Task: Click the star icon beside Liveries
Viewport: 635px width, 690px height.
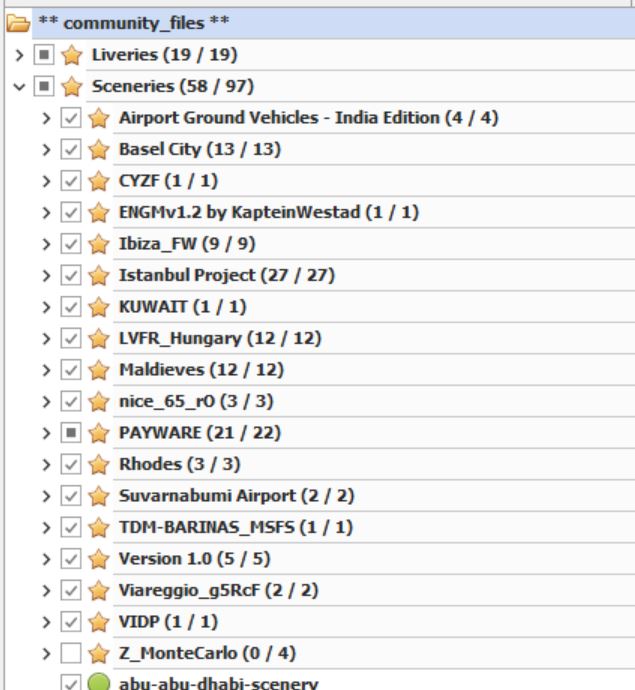Action: pos(71,55)
